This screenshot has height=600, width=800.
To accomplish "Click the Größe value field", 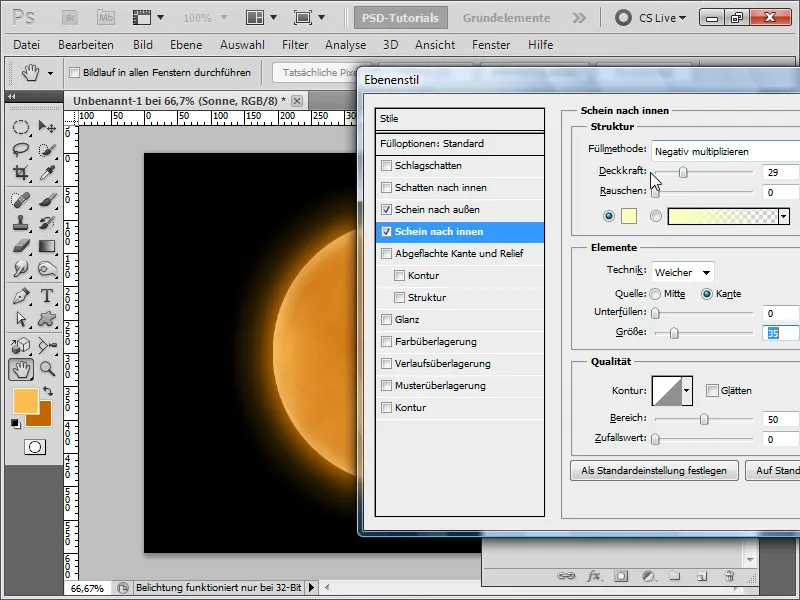I will 781,333.
